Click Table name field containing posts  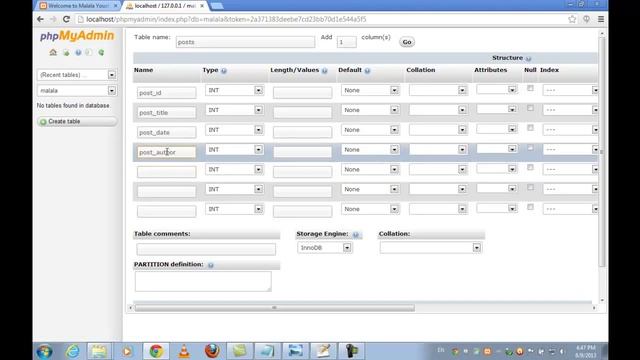[245, 42]
